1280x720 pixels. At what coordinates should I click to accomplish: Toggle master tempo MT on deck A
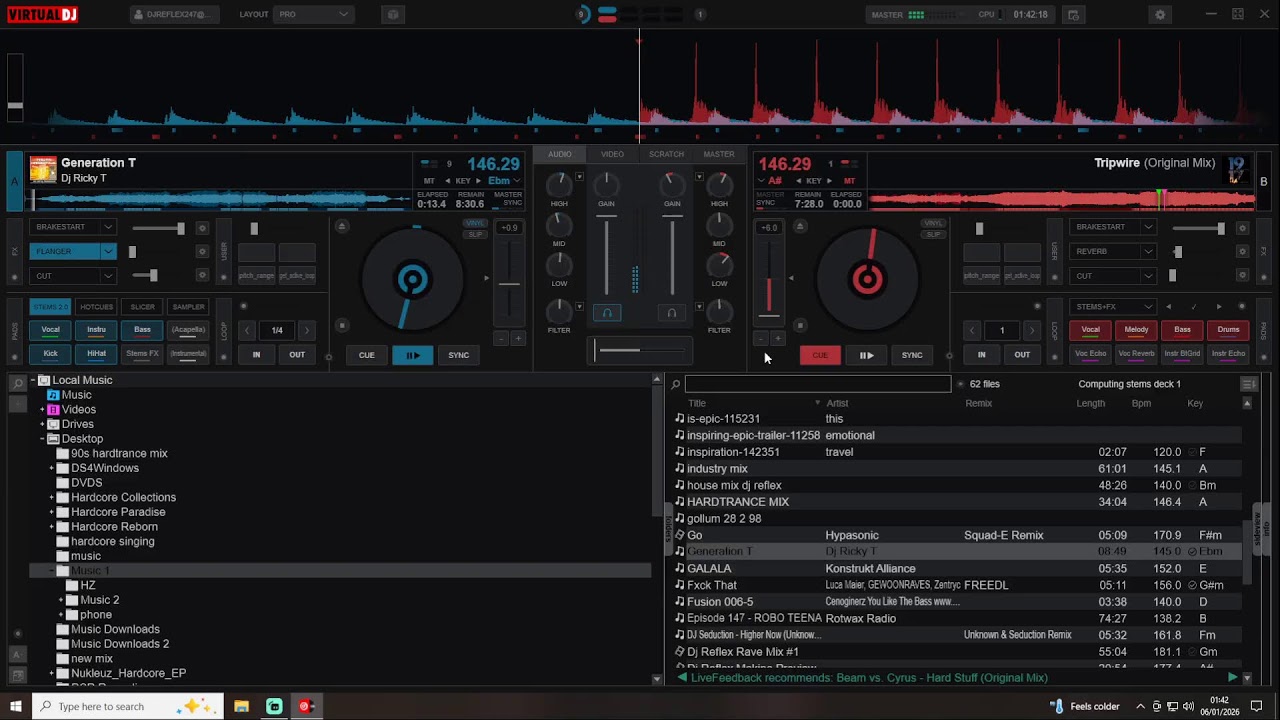(429, 181)
